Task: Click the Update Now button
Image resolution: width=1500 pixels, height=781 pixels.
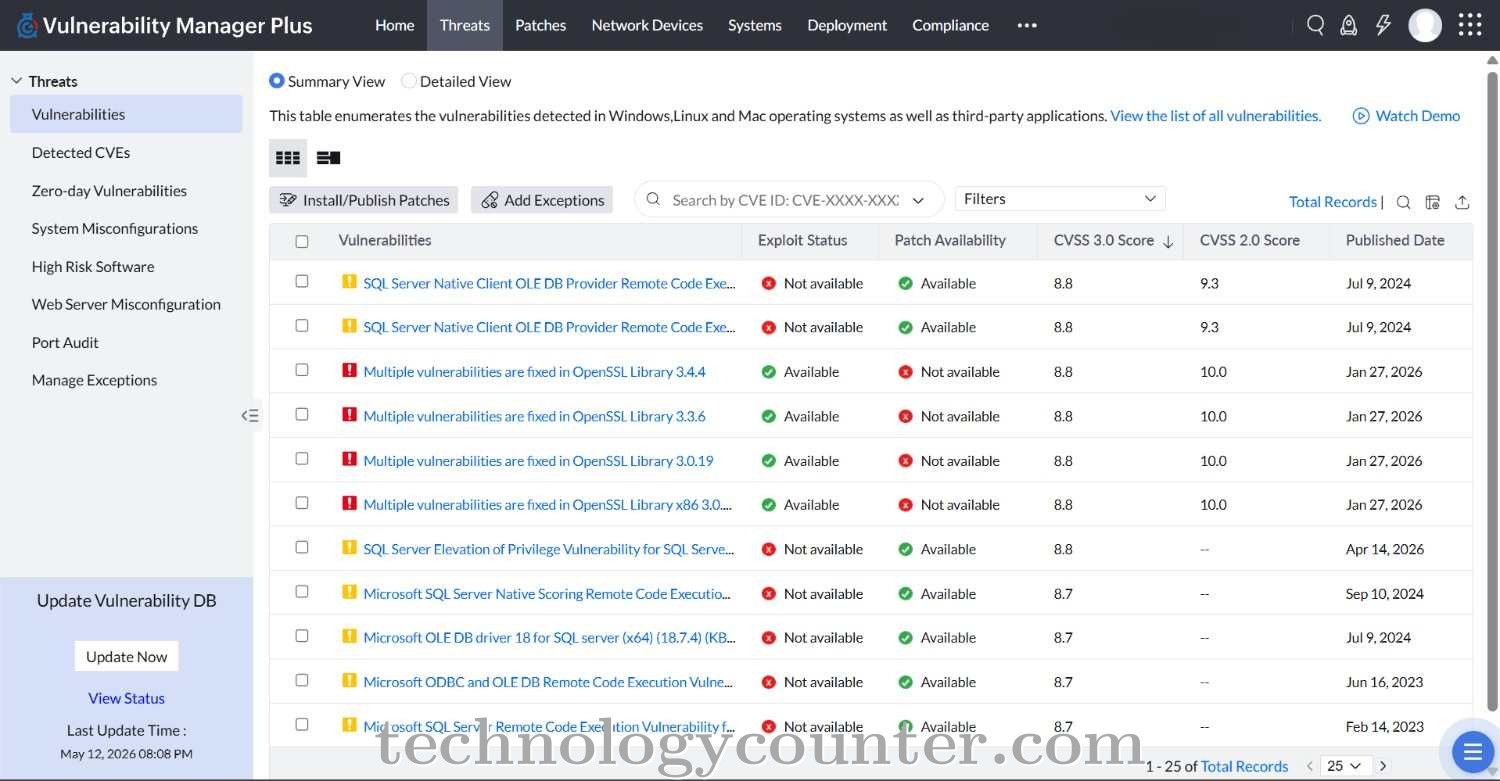Action: click(126, 656)
